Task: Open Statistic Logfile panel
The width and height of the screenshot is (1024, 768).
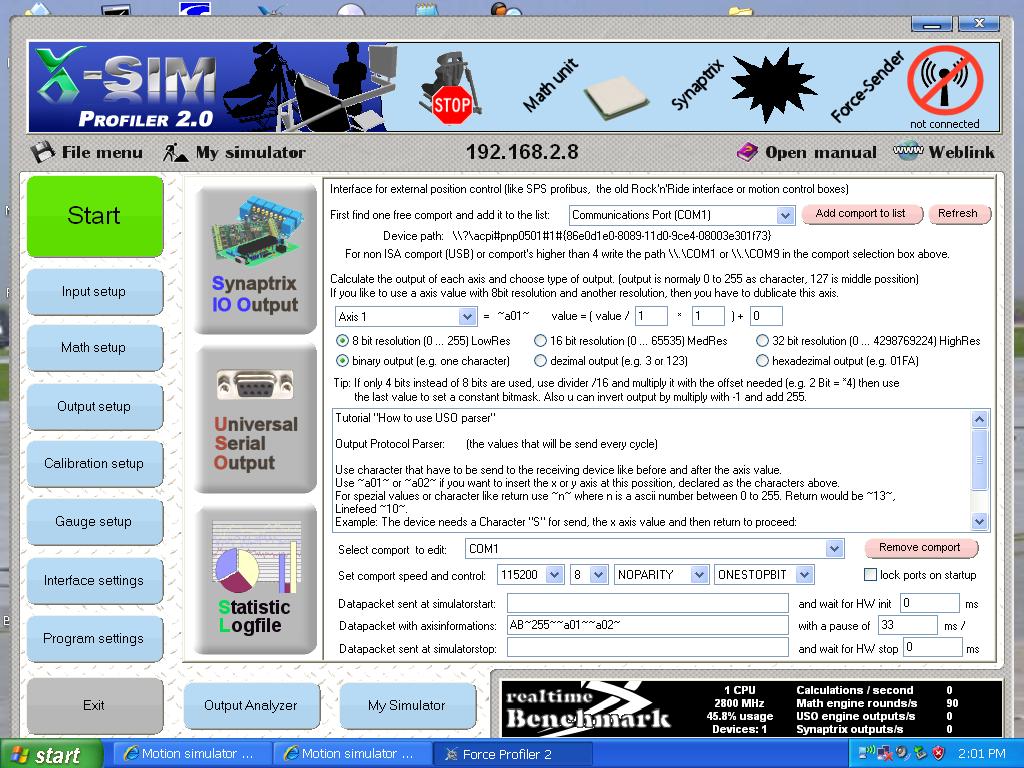Action: tap(255, 579)
